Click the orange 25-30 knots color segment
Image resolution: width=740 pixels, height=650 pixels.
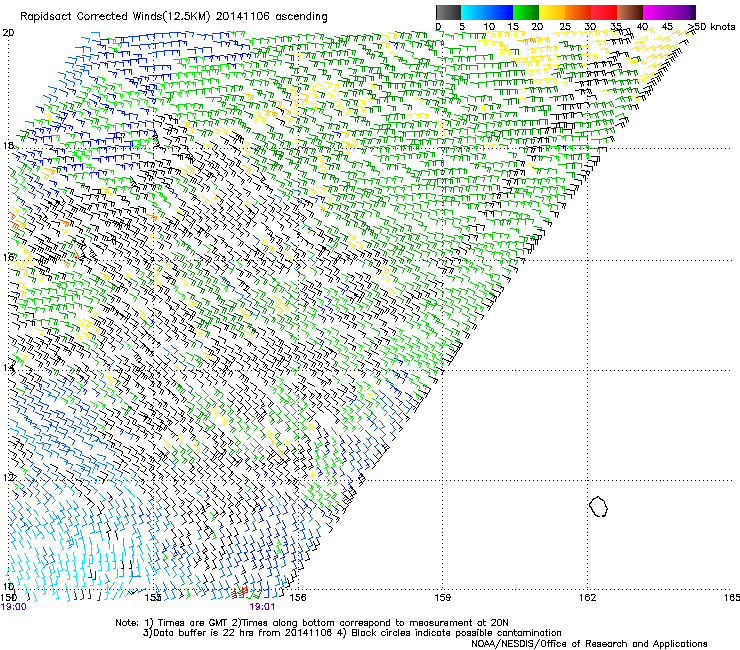click(578, 12)
